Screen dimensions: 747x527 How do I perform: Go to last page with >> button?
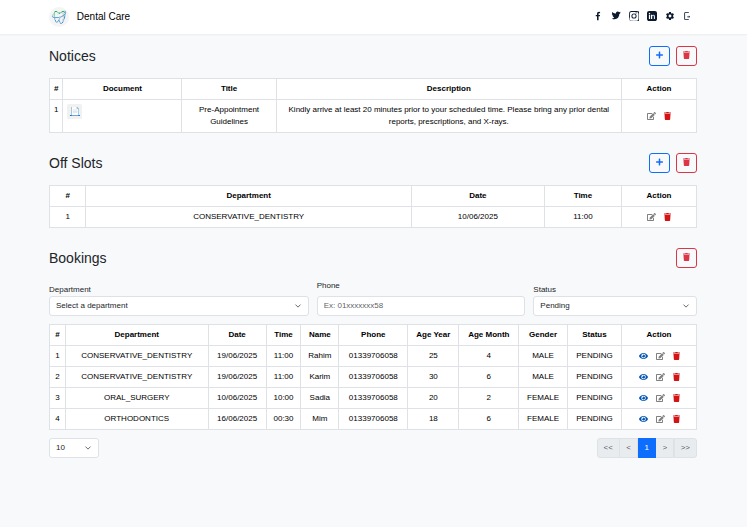[x=686, y=448]
